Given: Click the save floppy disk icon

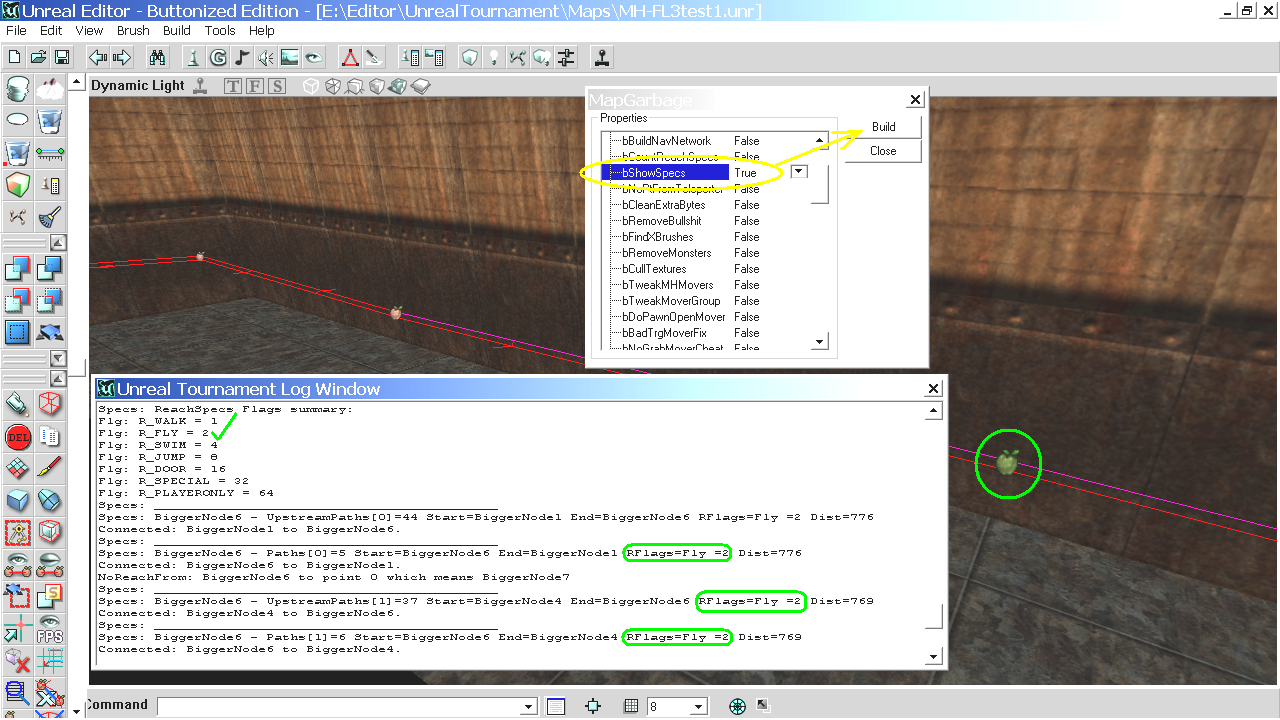Looking at the screenshot, I should click(62, 57).
